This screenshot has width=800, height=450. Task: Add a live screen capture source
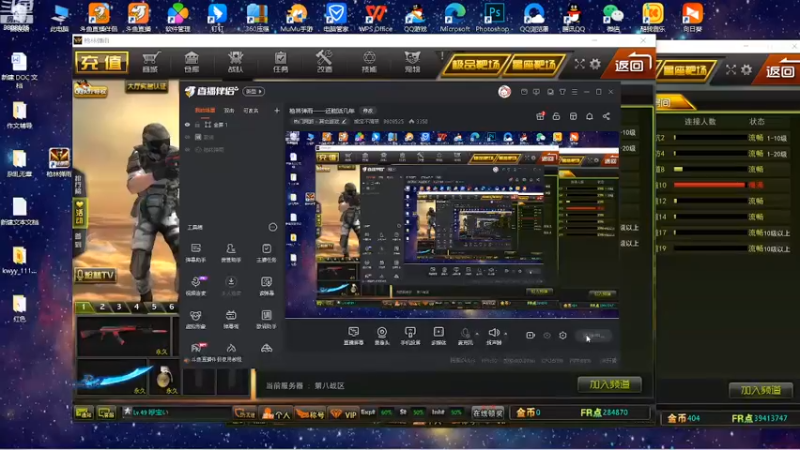tap(354, 336)
